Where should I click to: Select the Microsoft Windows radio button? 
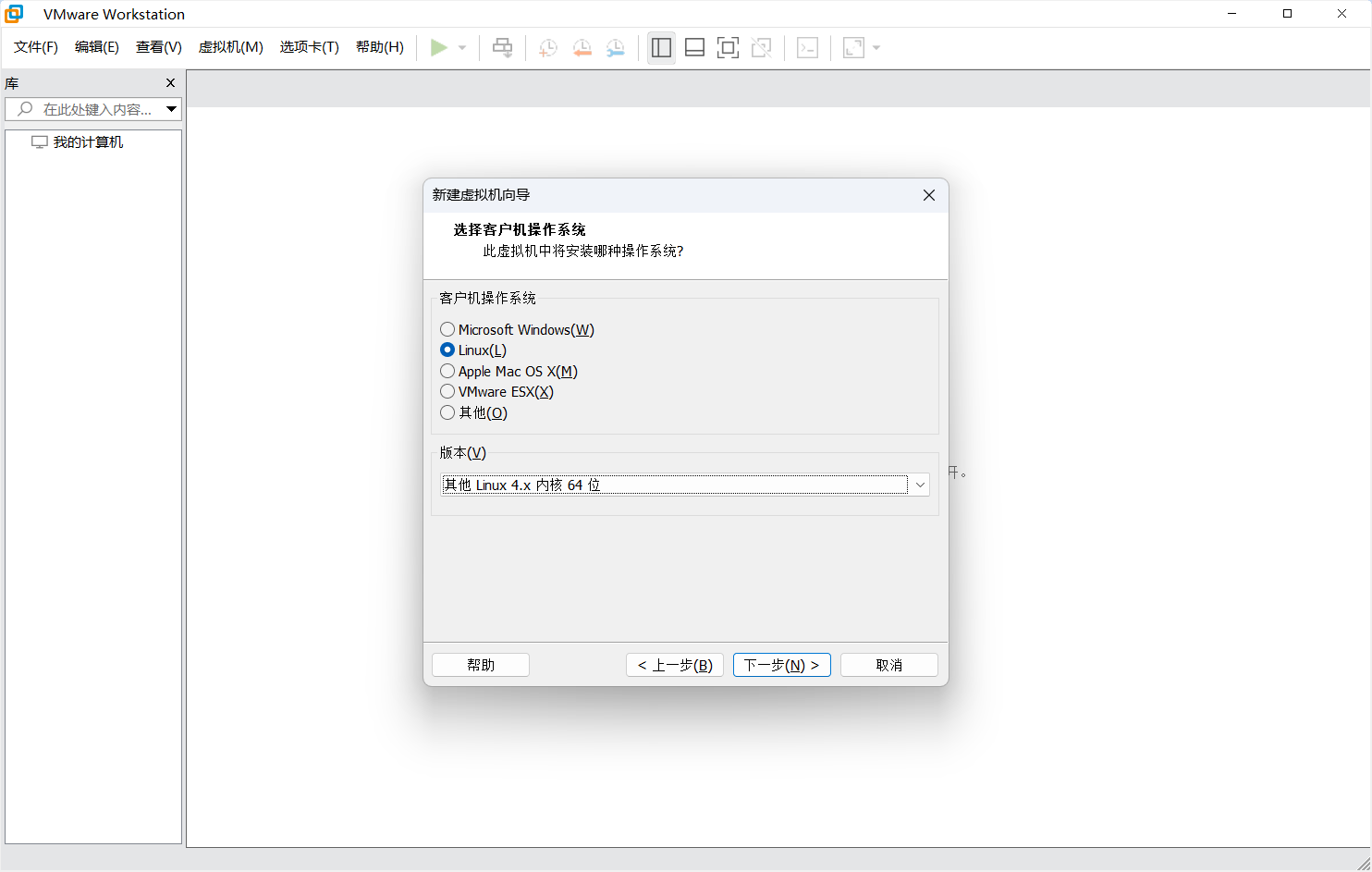[447, 329]
